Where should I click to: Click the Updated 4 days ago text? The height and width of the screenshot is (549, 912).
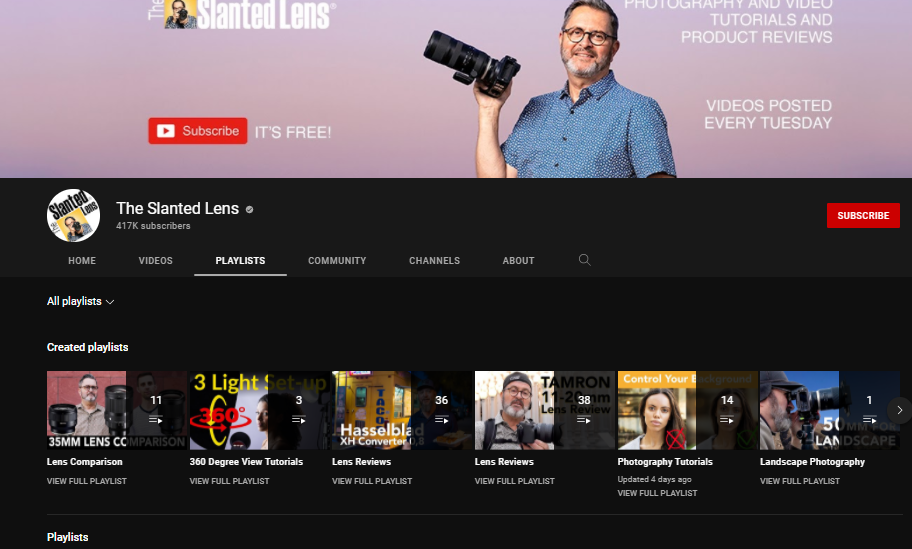coord(654,479)
